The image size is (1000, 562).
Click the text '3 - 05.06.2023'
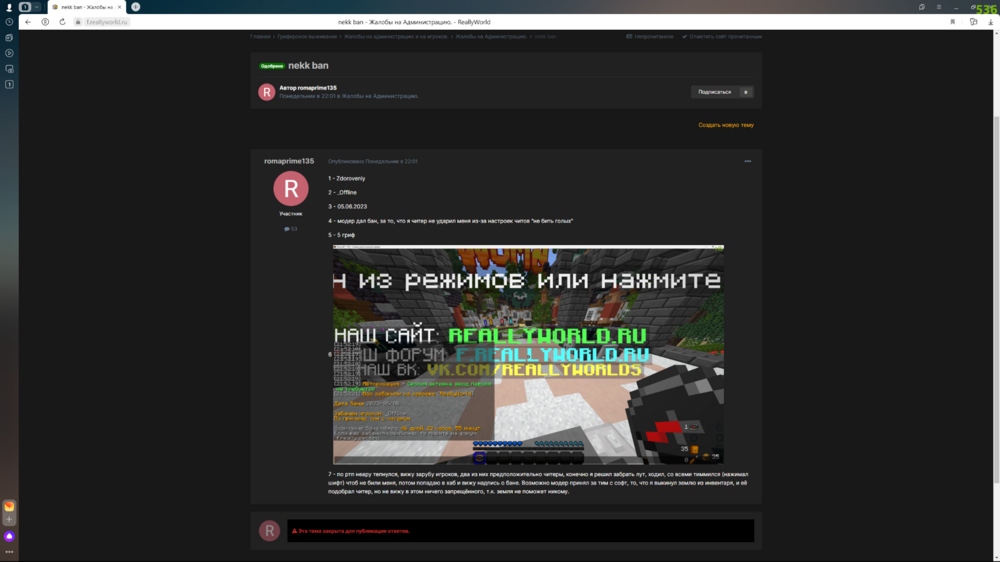tap(348, 207)
